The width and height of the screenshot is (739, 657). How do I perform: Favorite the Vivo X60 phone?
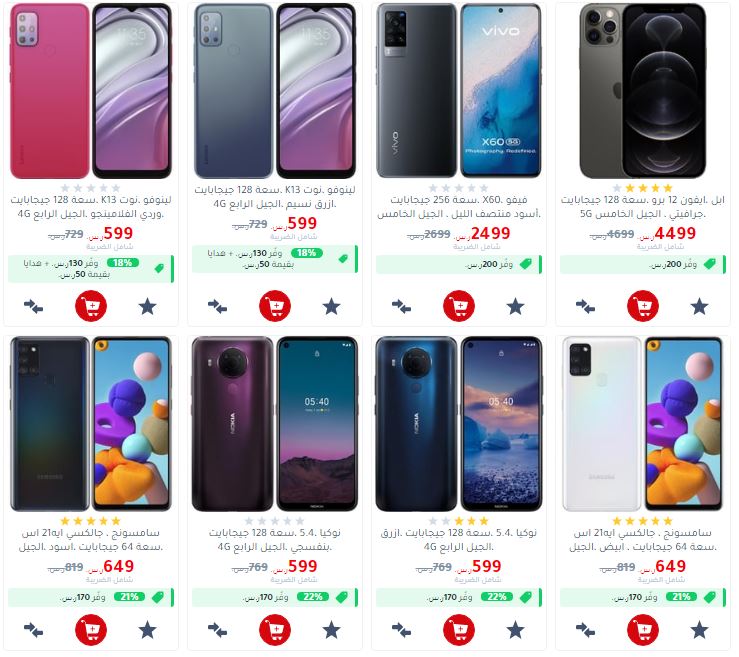click(x=516, y=306)
